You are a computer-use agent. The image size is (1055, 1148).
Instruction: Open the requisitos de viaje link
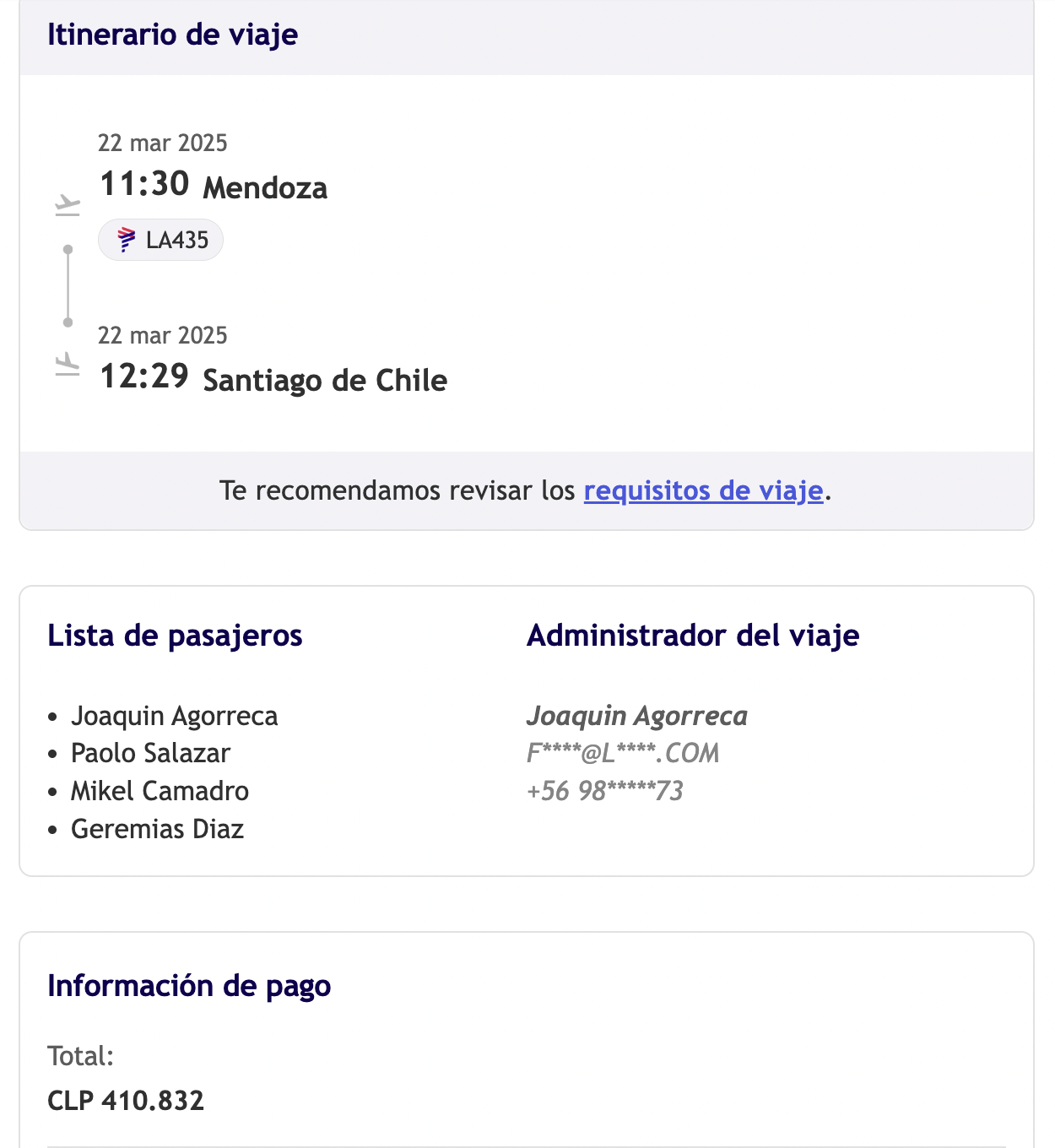point(703,490)
